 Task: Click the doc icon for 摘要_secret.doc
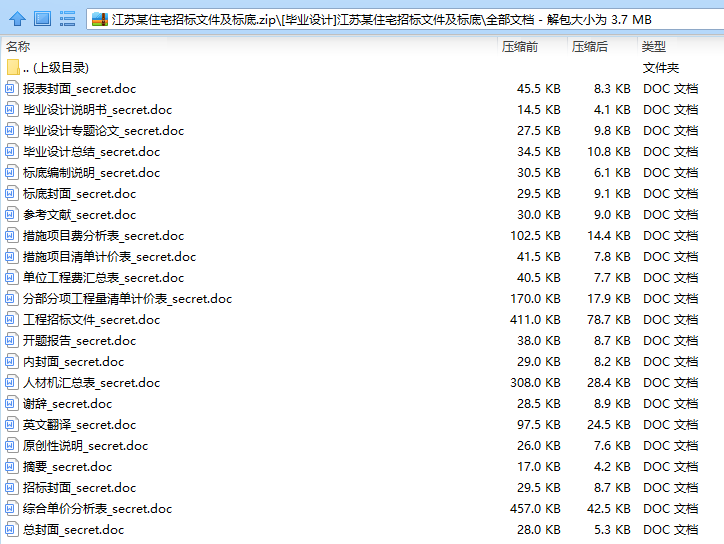pos(12,467)
